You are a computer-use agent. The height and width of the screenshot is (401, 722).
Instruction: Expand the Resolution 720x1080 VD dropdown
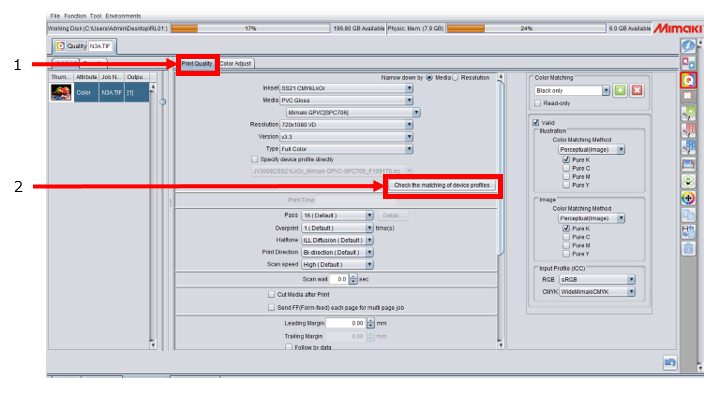[346, 125]
